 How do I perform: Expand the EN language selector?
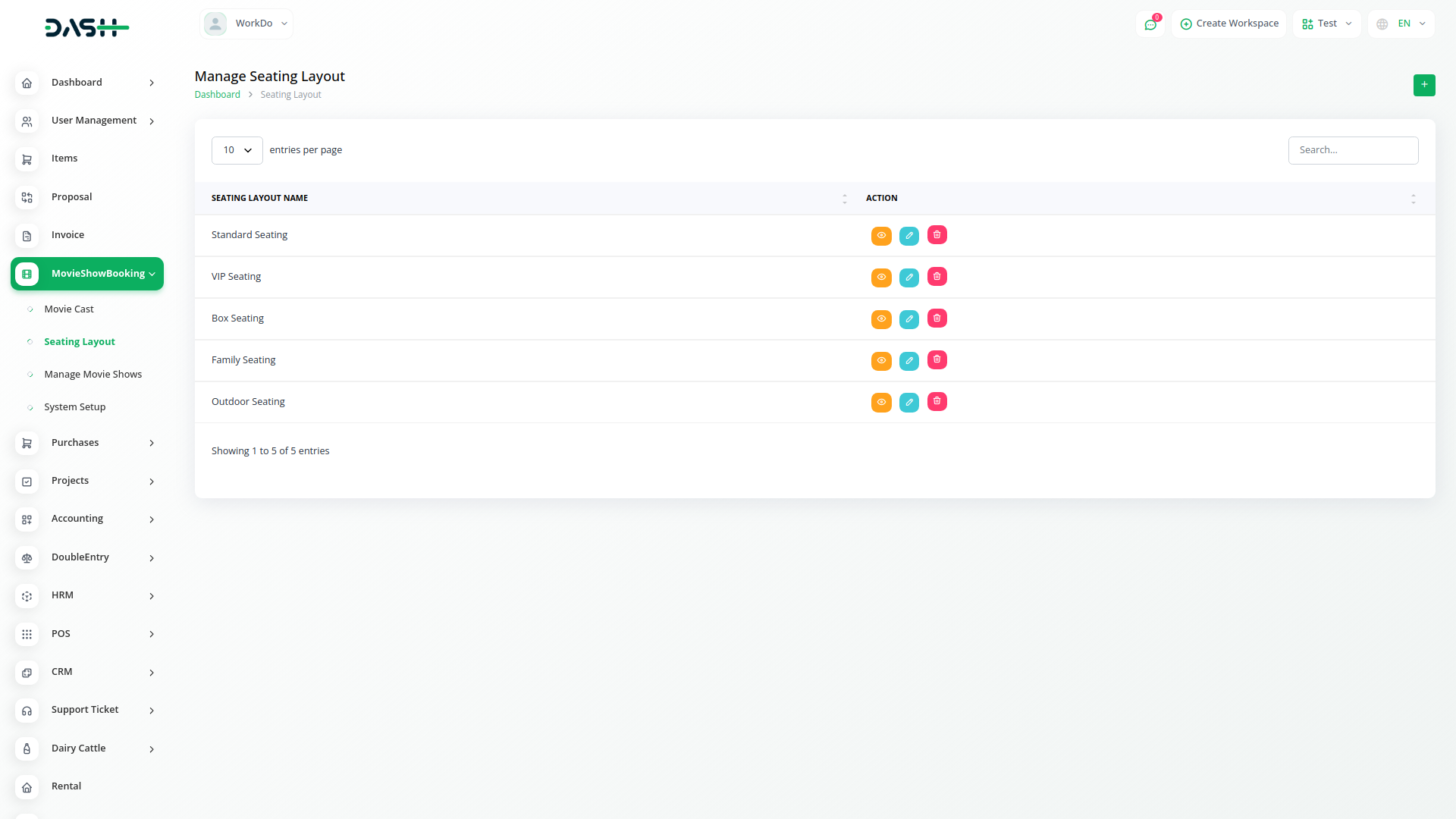[x=1401, y=24]
